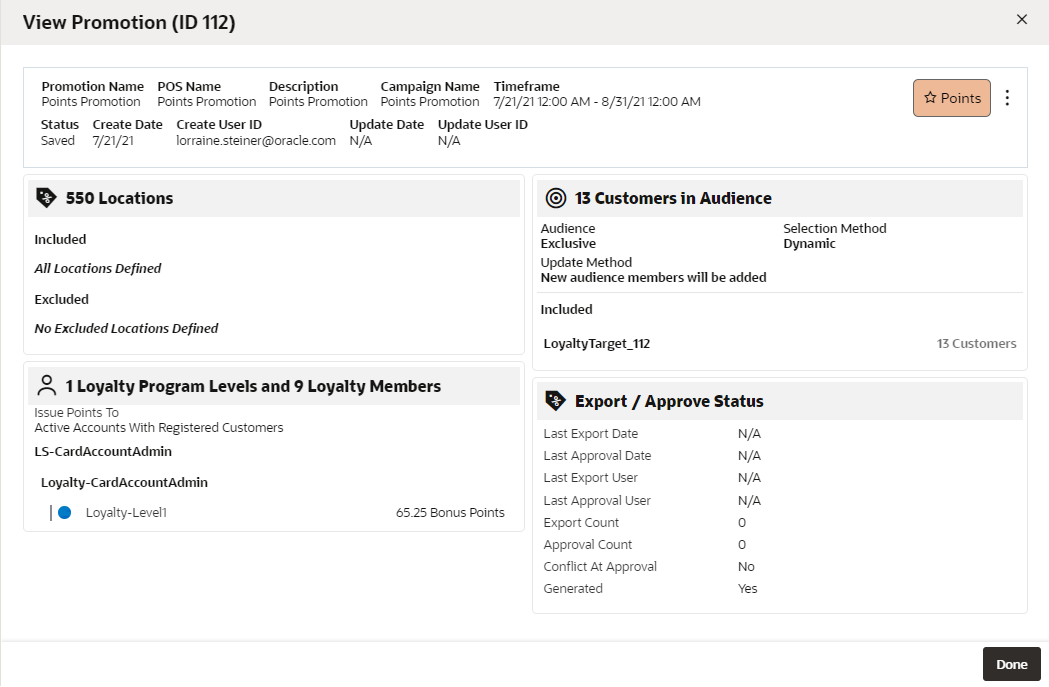Screen dimensions: 1049x687
Task: Click the blue dot next to Loyalty-Level1
Action: click(x=65, y=512)
